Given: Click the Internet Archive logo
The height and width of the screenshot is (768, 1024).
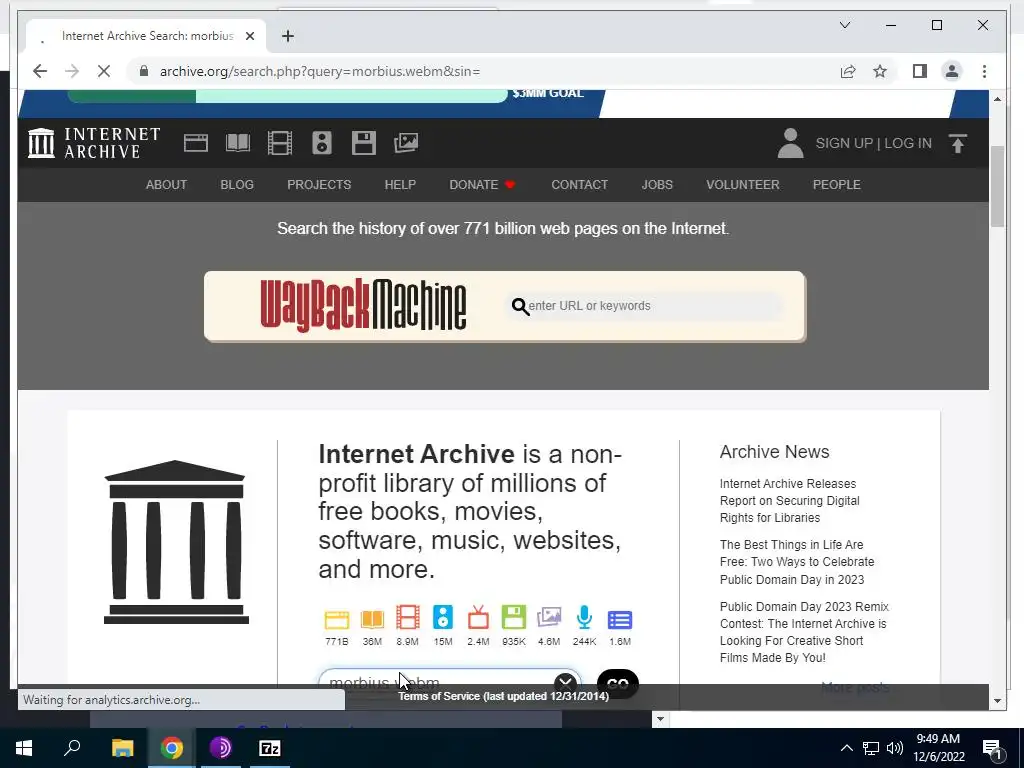Looking at the screenshot, I should [94, 143].
